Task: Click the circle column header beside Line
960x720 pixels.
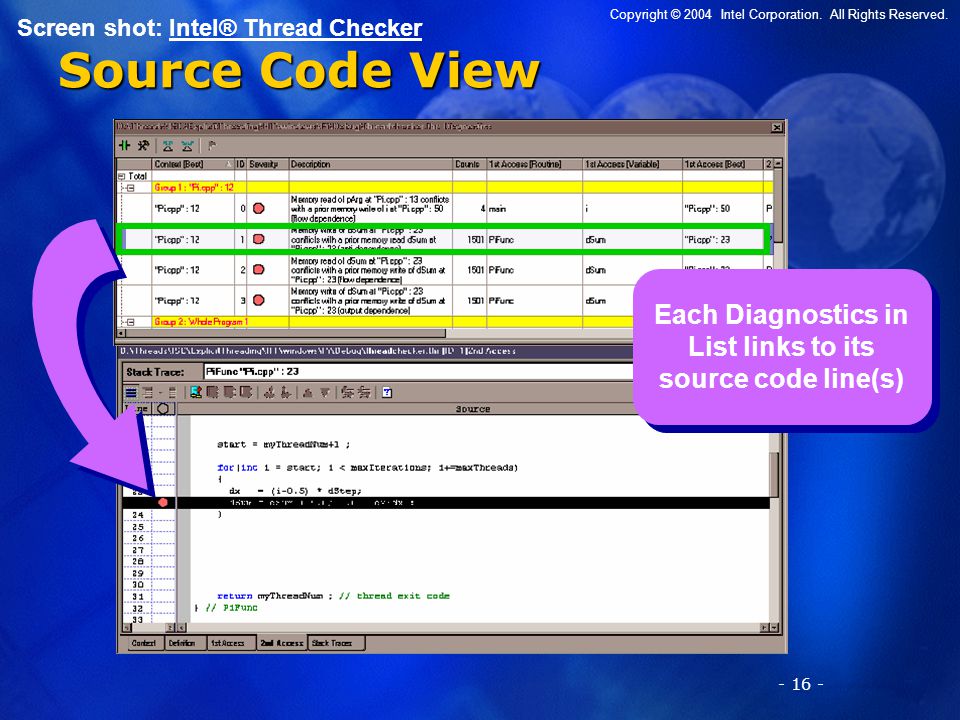Action: (163, 408)
